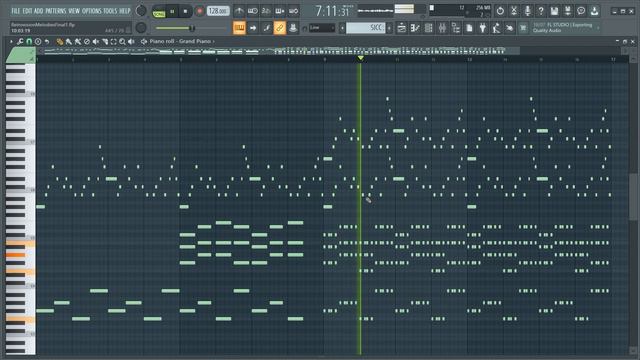This screenshot has height=360, width=640.
Task: Open the Channel rack
Action: 429,28
